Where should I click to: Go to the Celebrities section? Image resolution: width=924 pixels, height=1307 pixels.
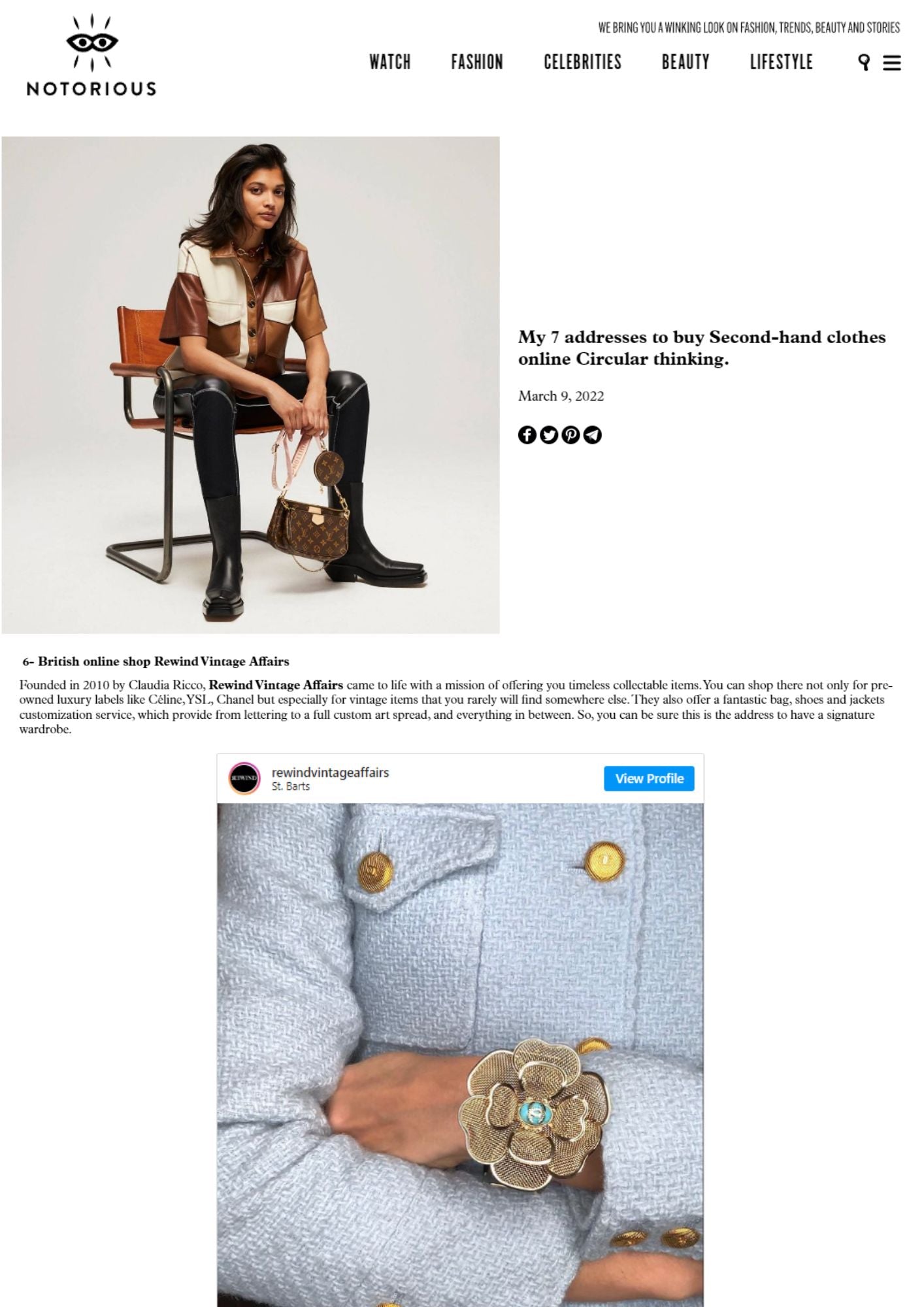coord(583,62)
